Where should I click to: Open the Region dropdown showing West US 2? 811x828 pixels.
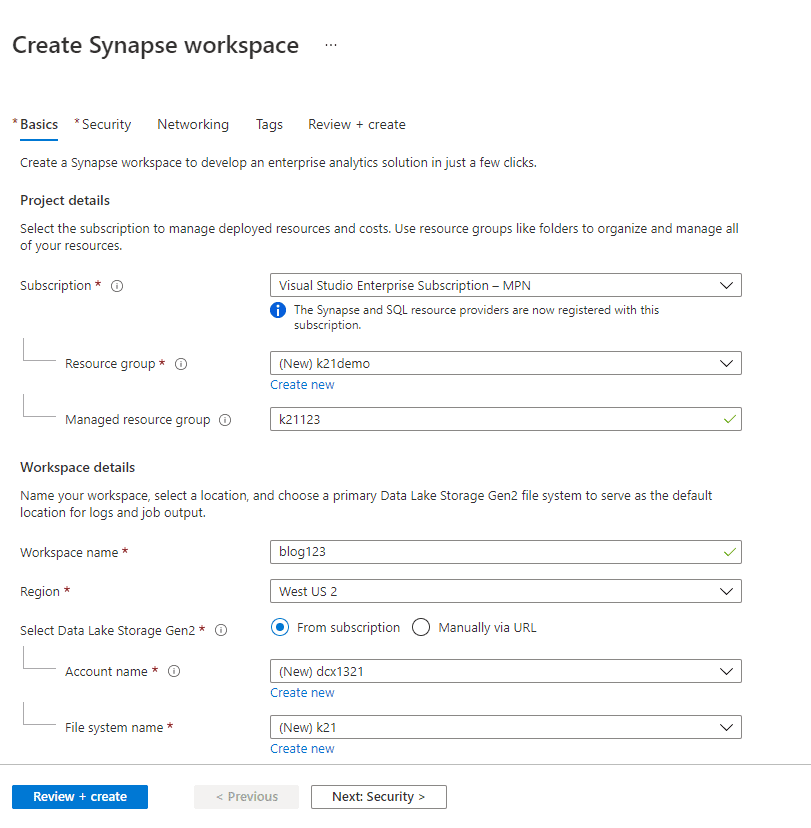coord(505,591)
